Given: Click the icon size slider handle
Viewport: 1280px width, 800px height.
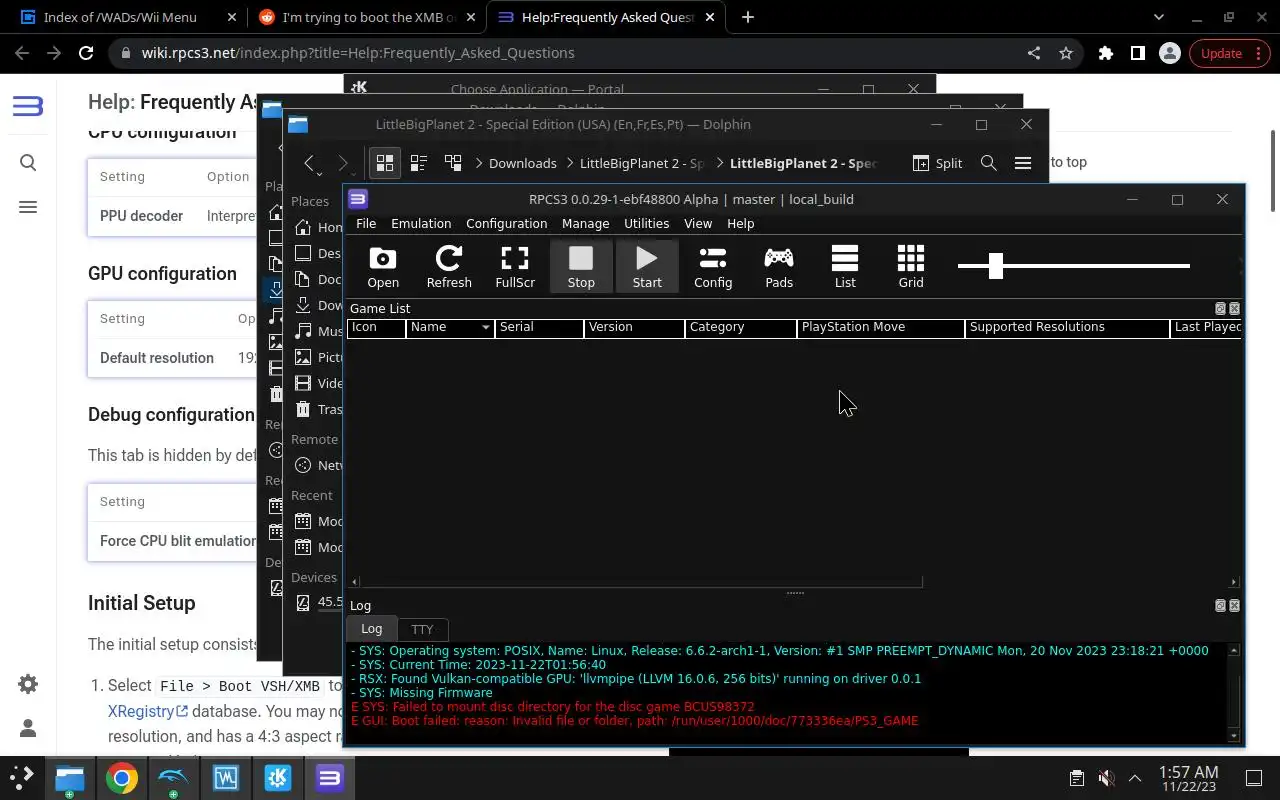Looking at the screenshot, I should (995, 265).
